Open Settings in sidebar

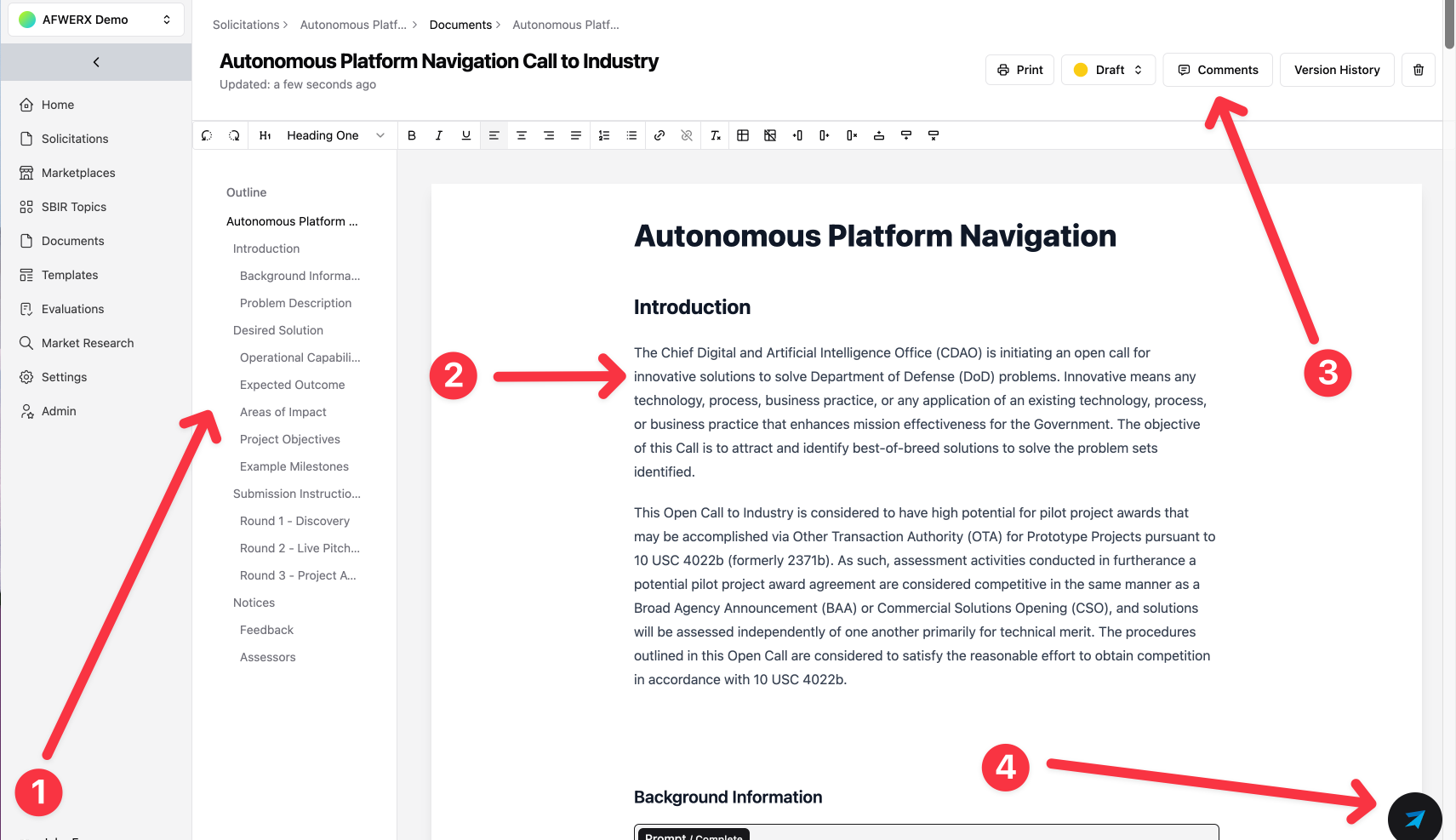(x=65, y=377)
